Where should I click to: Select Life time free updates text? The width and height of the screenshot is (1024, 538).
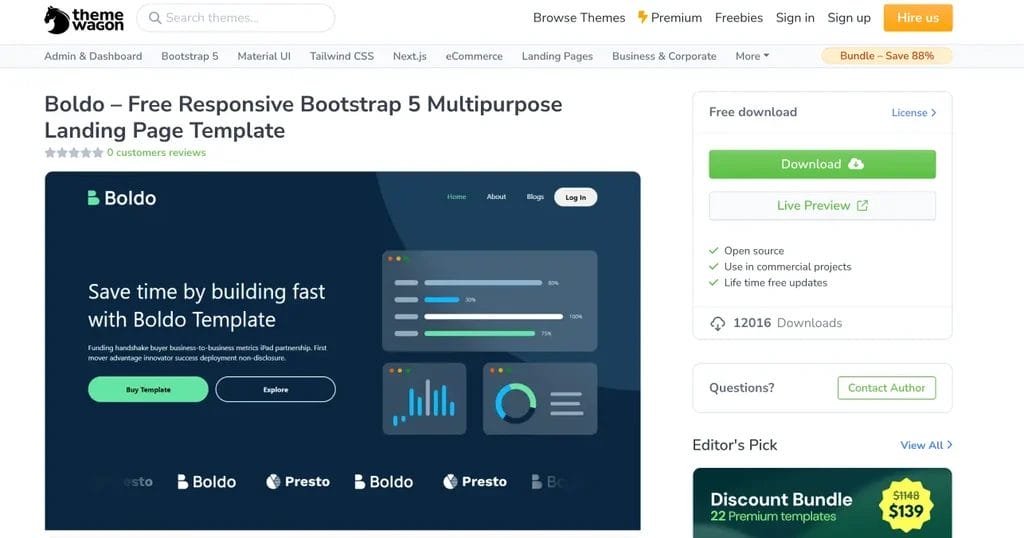coord(775,283)
